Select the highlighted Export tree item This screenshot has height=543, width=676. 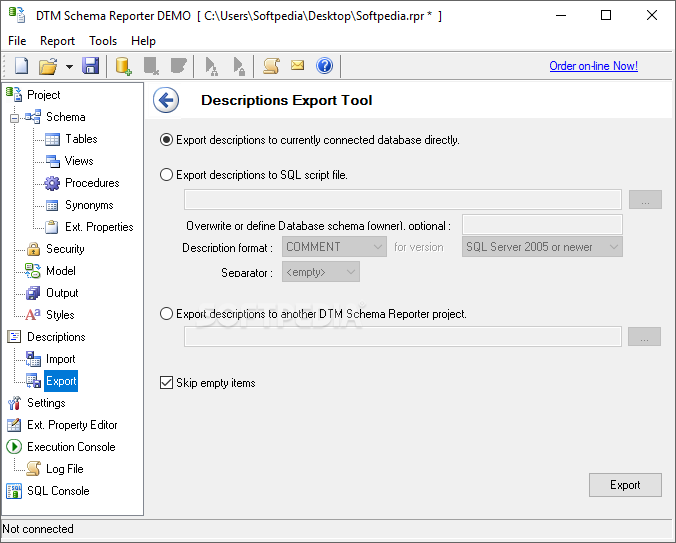tap(61, 381)
